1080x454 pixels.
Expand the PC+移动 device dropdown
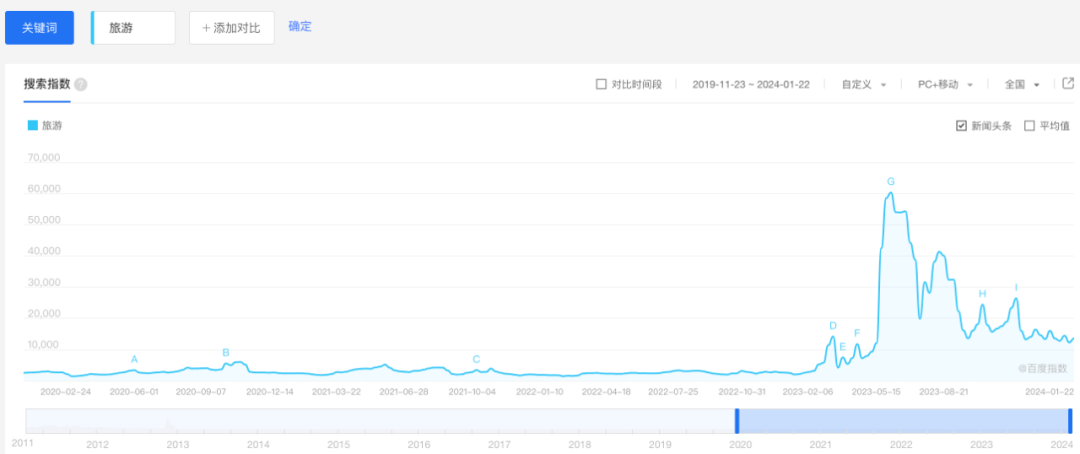[945, 85]
